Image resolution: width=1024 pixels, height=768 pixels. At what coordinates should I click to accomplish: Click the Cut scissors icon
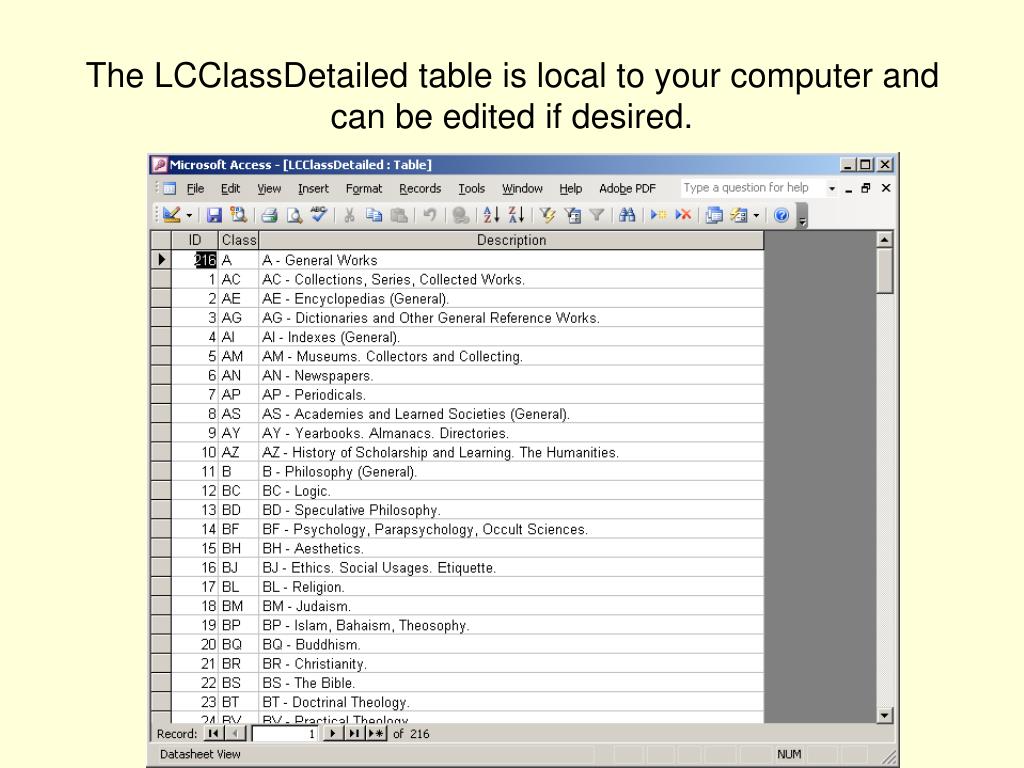(349, 215)
